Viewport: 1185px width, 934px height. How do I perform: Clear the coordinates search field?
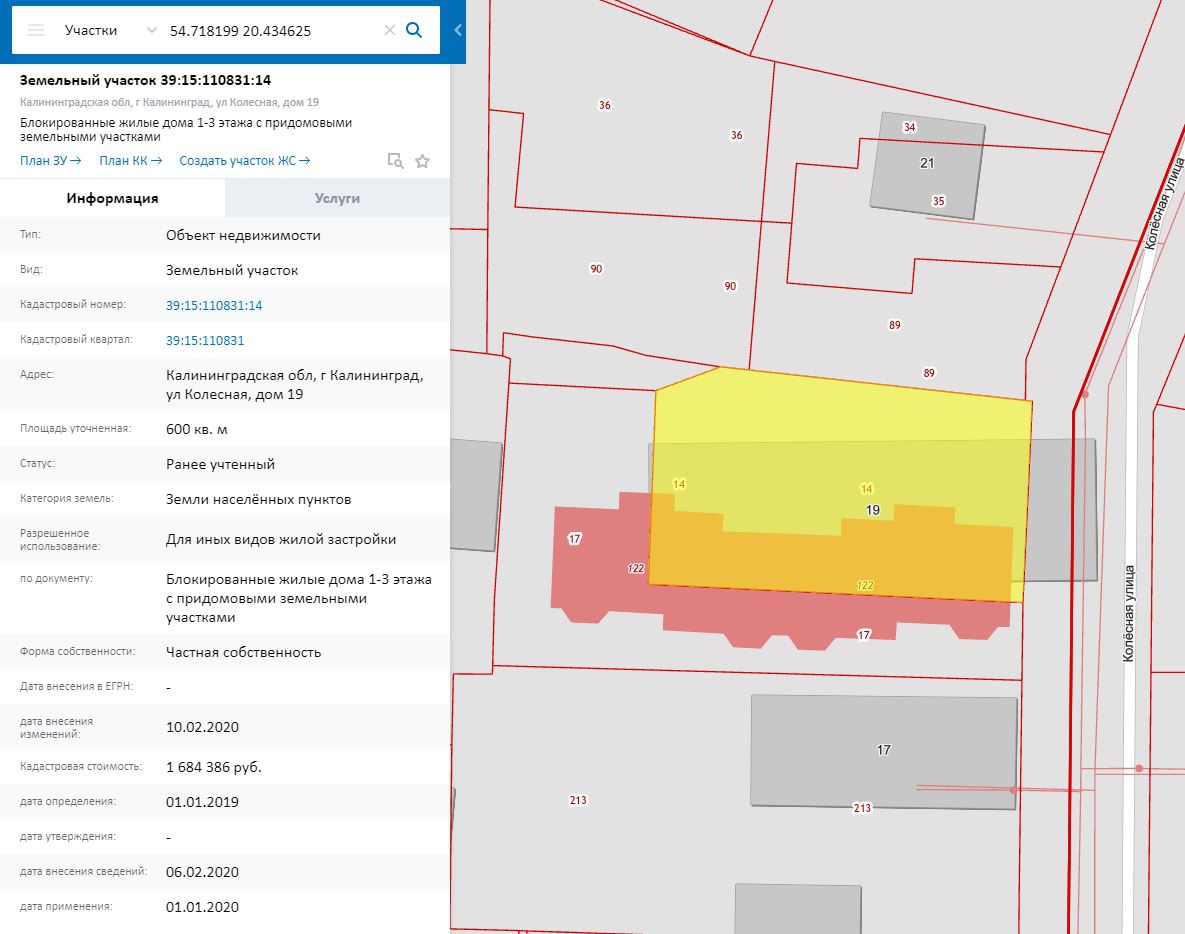(x=390, y=30)
